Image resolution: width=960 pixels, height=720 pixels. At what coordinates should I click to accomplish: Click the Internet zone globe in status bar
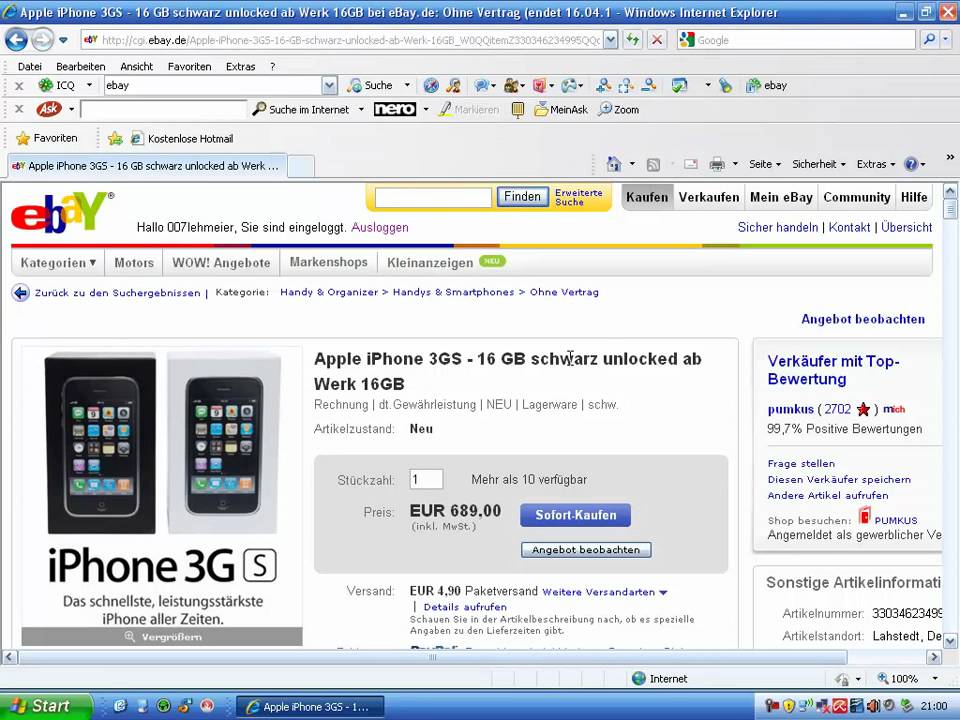pos(639,678)
